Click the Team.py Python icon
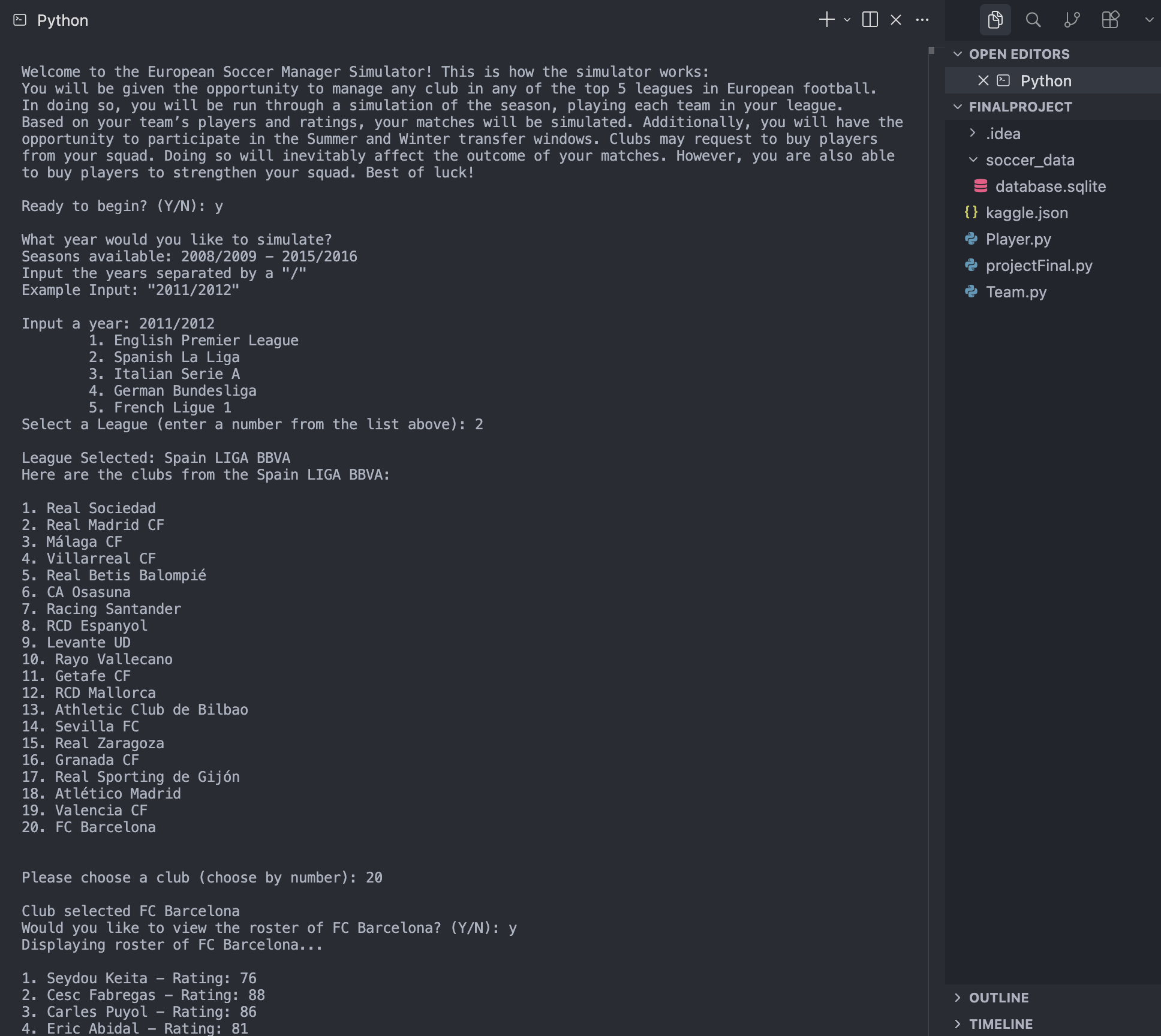1161x1036 pixels. click(x=971, y=291)
